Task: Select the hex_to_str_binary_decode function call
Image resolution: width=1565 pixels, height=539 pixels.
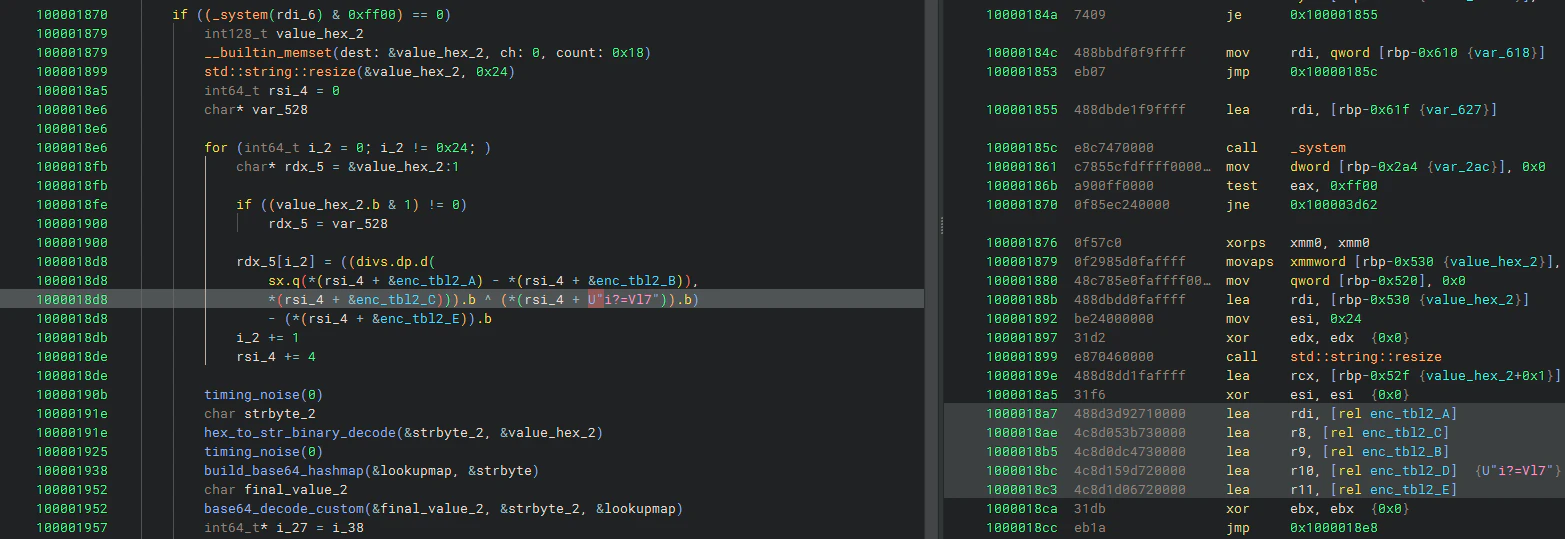Action: coord(301,433)
